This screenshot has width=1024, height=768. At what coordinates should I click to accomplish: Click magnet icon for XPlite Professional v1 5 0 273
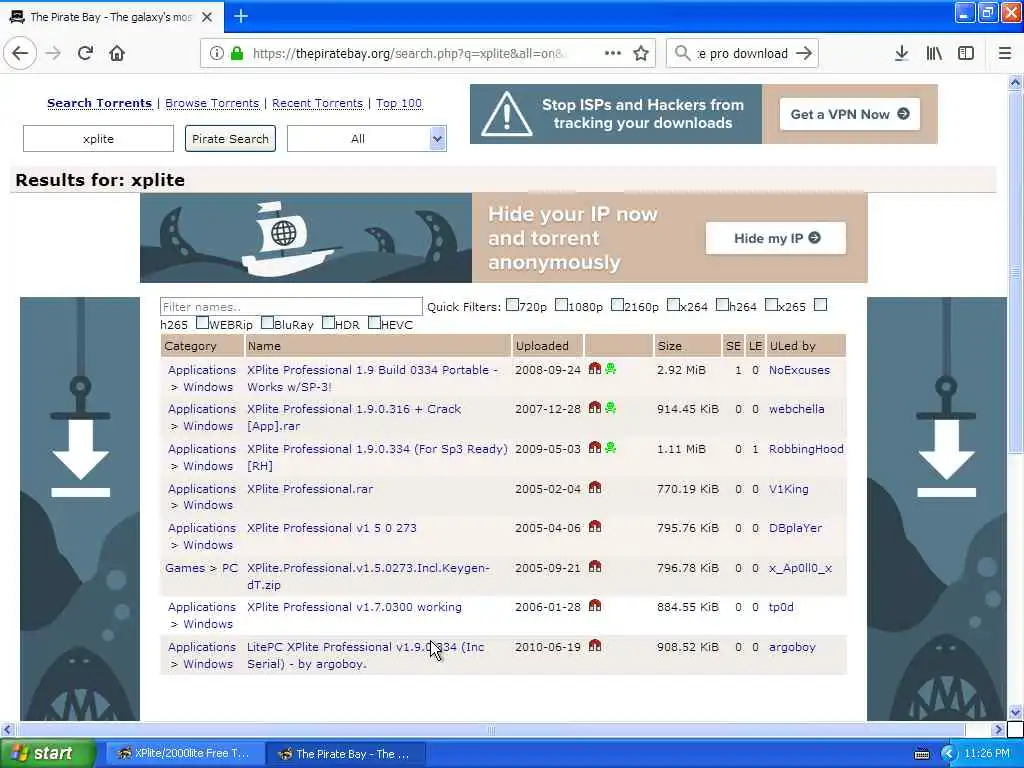594,527
